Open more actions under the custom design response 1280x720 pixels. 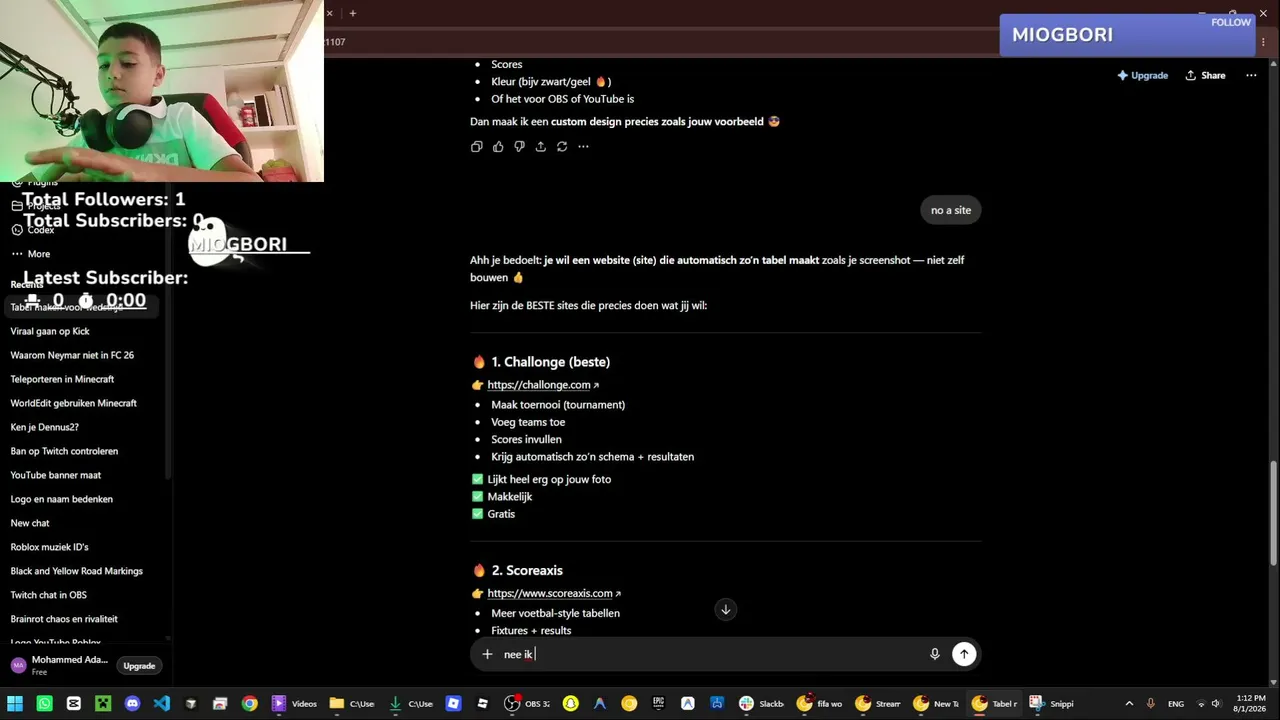pos(583,147)
